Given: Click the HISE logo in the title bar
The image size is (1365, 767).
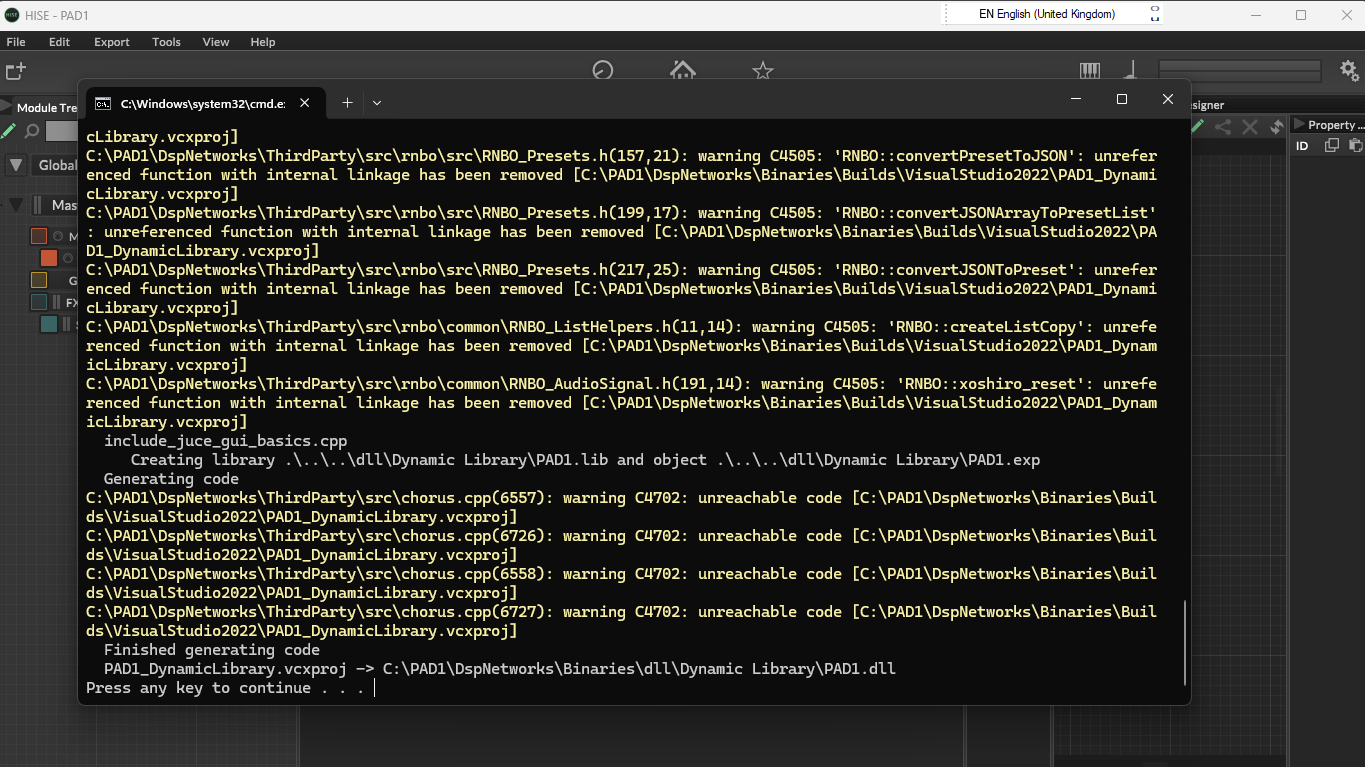Looking at the screenshot, I should click(x=12, y=15).
